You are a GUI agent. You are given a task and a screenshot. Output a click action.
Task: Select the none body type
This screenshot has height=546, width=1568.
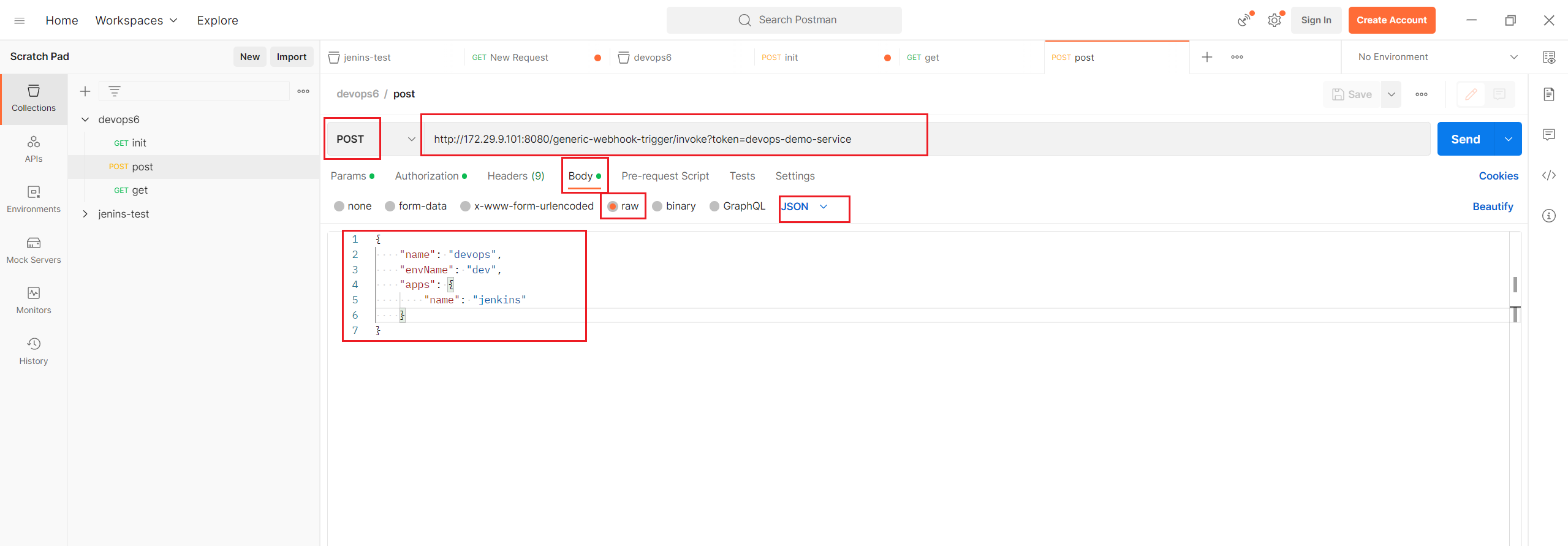click(353, 206)
